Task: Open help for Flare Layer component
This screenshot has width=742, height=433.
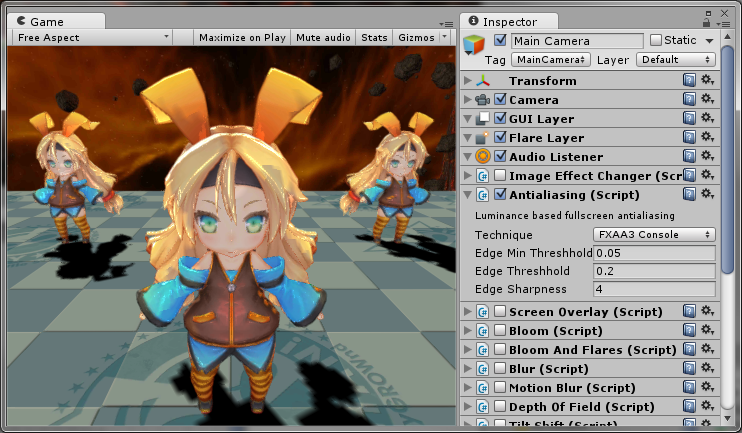Action: (689, 137)
